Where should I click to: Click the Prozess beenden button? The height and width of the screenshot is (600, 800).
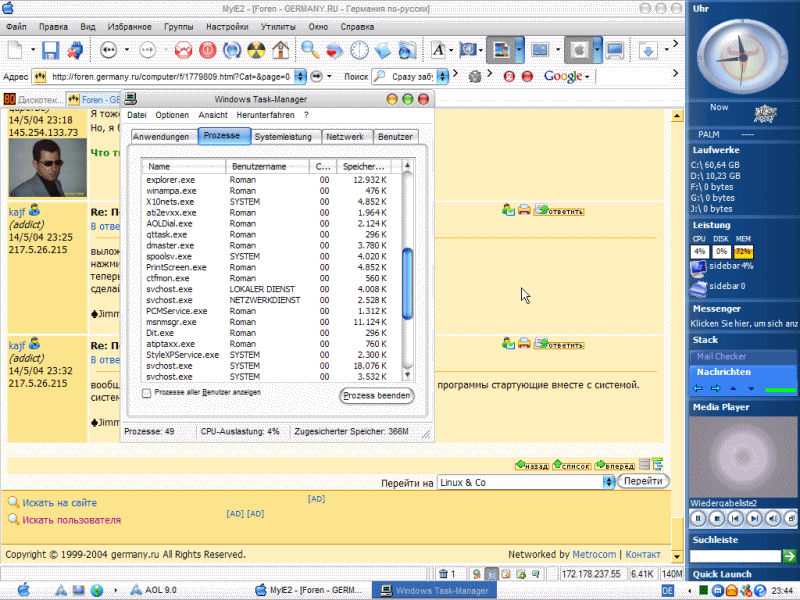pos(377,395)
